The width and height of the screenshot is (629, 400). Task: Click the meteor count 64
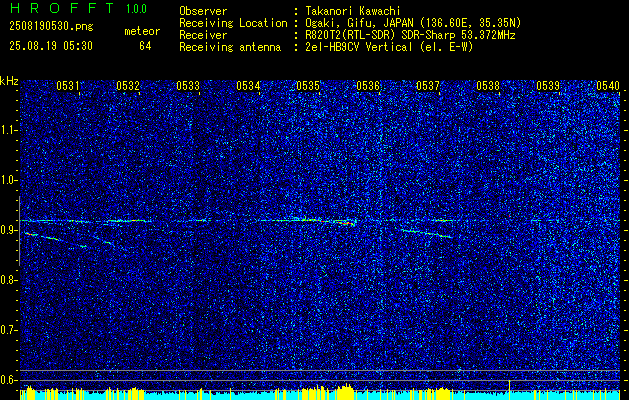[x=145, y=46]
